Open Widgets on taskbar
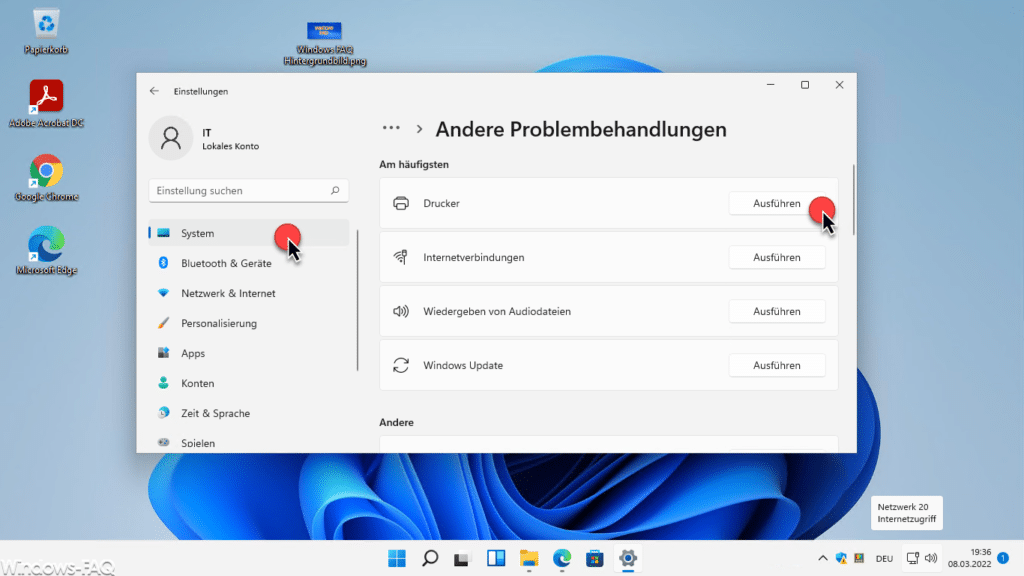Image resolution: width=1024 pixels, height=576 pixels. point(496,558)
